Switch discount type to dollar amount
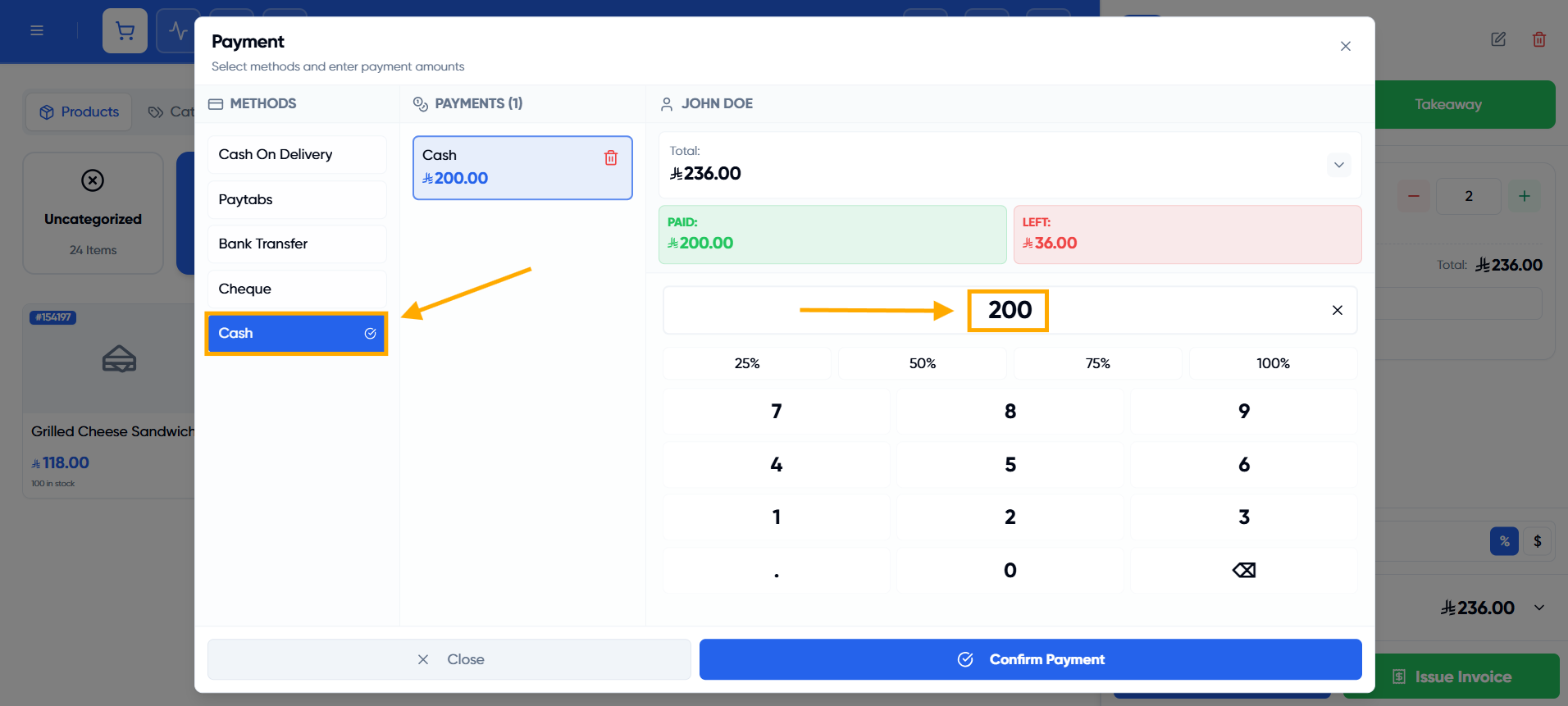Image resolution: width=1568 pixels, height=706 pixels. [x=1538, y=541]
